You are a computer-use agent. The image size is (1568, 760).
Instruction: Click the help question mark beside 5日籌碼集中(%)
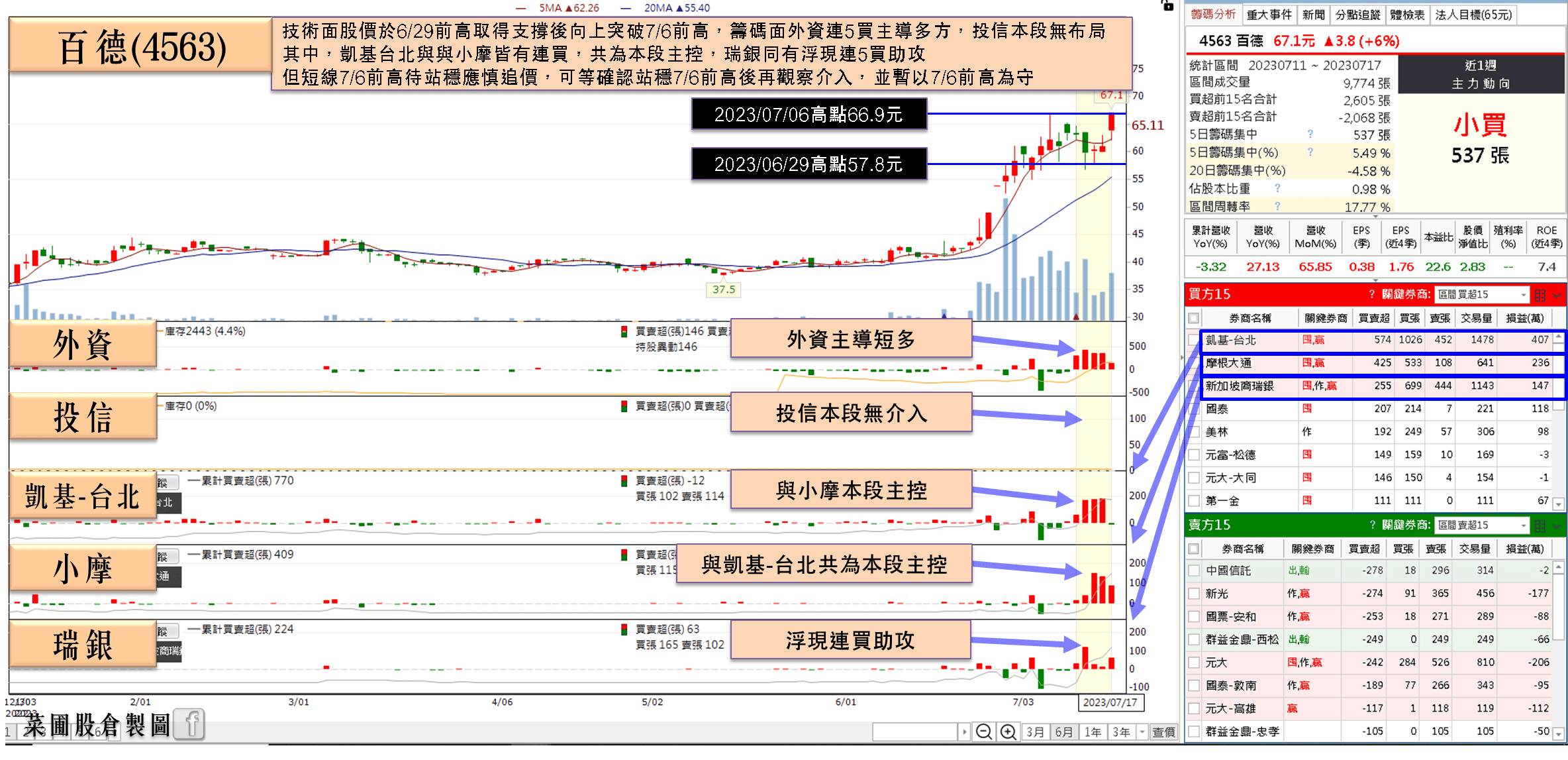[1310, 152]
